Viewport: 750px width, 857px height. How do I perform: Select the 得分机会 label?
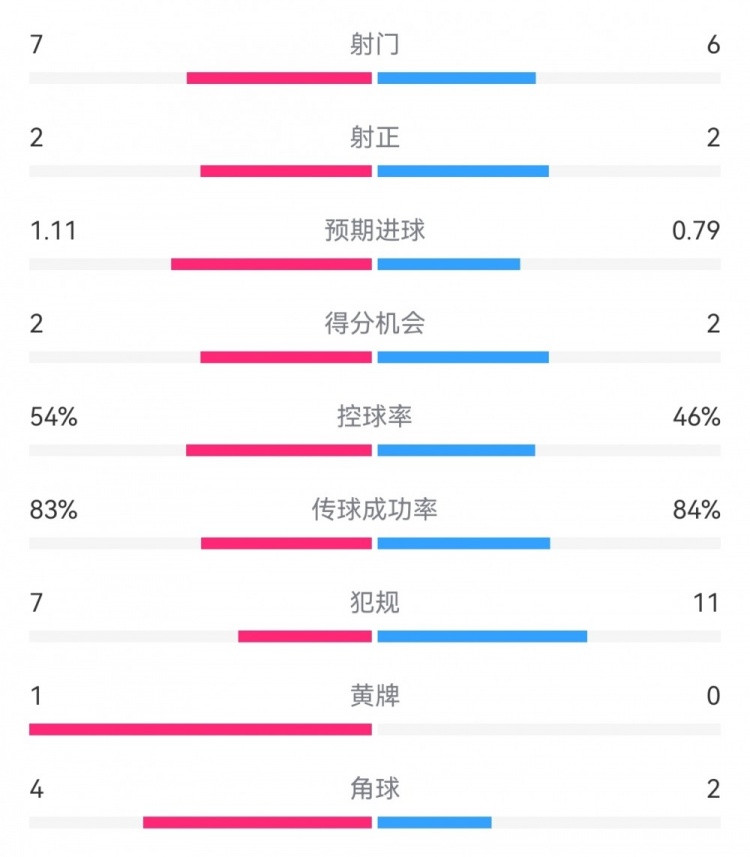pyautogui.click(x=374, y=324)
